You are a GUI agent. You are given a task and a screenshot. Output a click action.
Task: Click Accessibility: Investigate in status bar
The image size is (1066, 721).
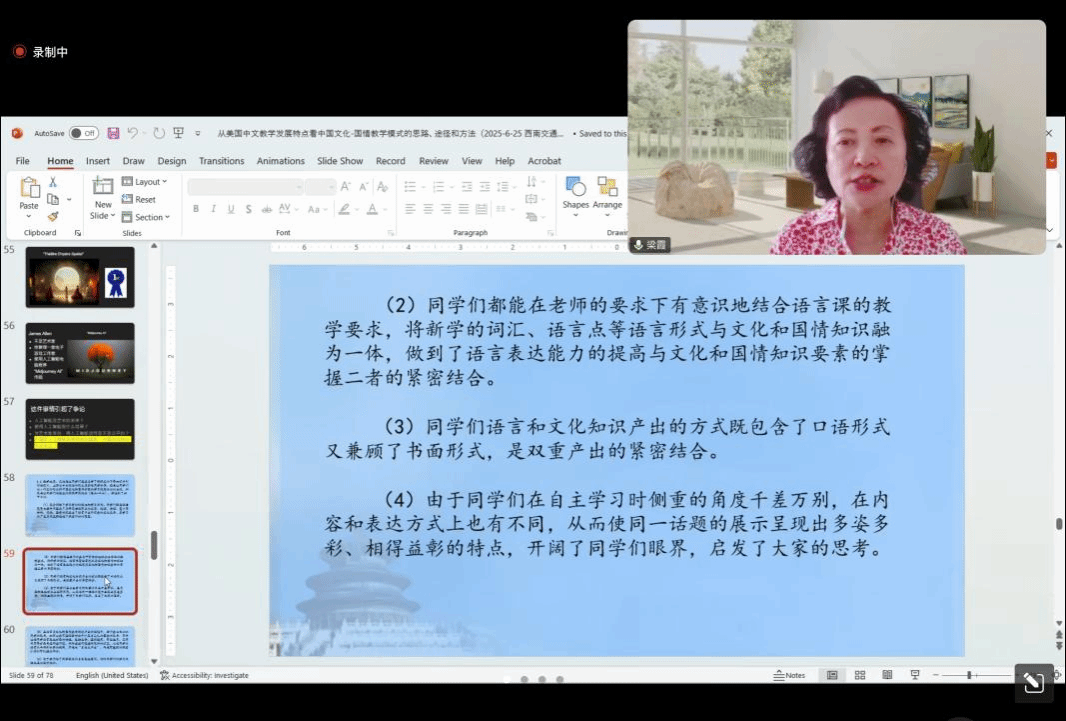click(x=204, y=675)
